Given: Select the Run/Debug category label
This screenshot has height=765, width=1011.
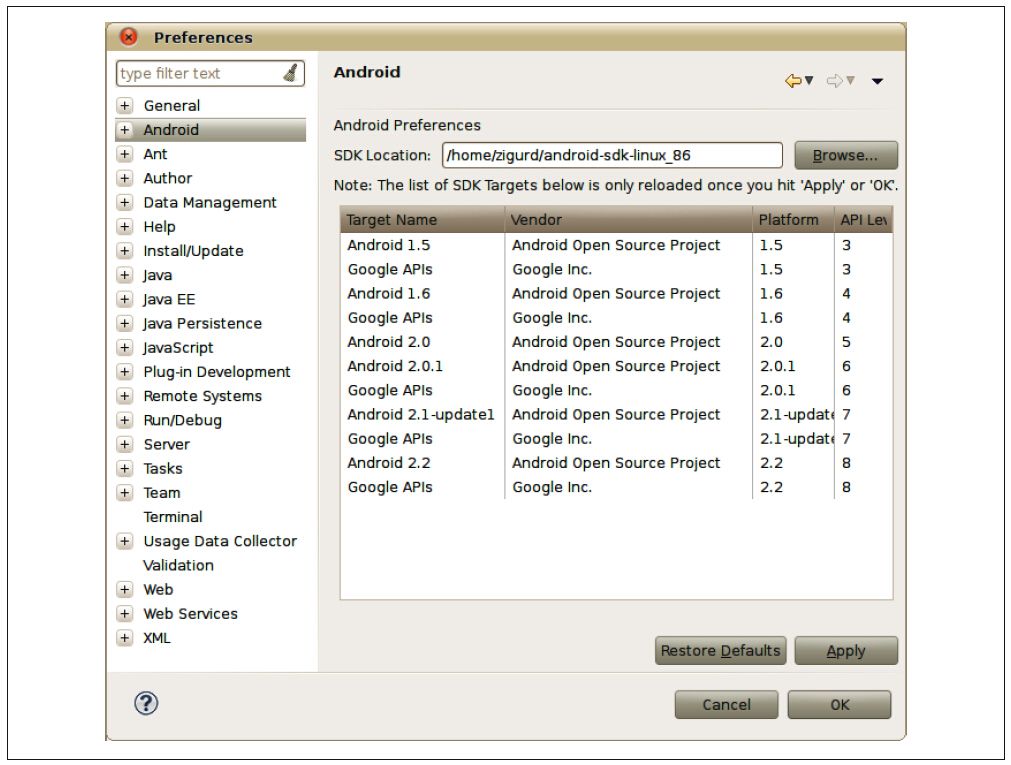Looking at the screenshot, I should pyautogui.click(x=182, y=420).
